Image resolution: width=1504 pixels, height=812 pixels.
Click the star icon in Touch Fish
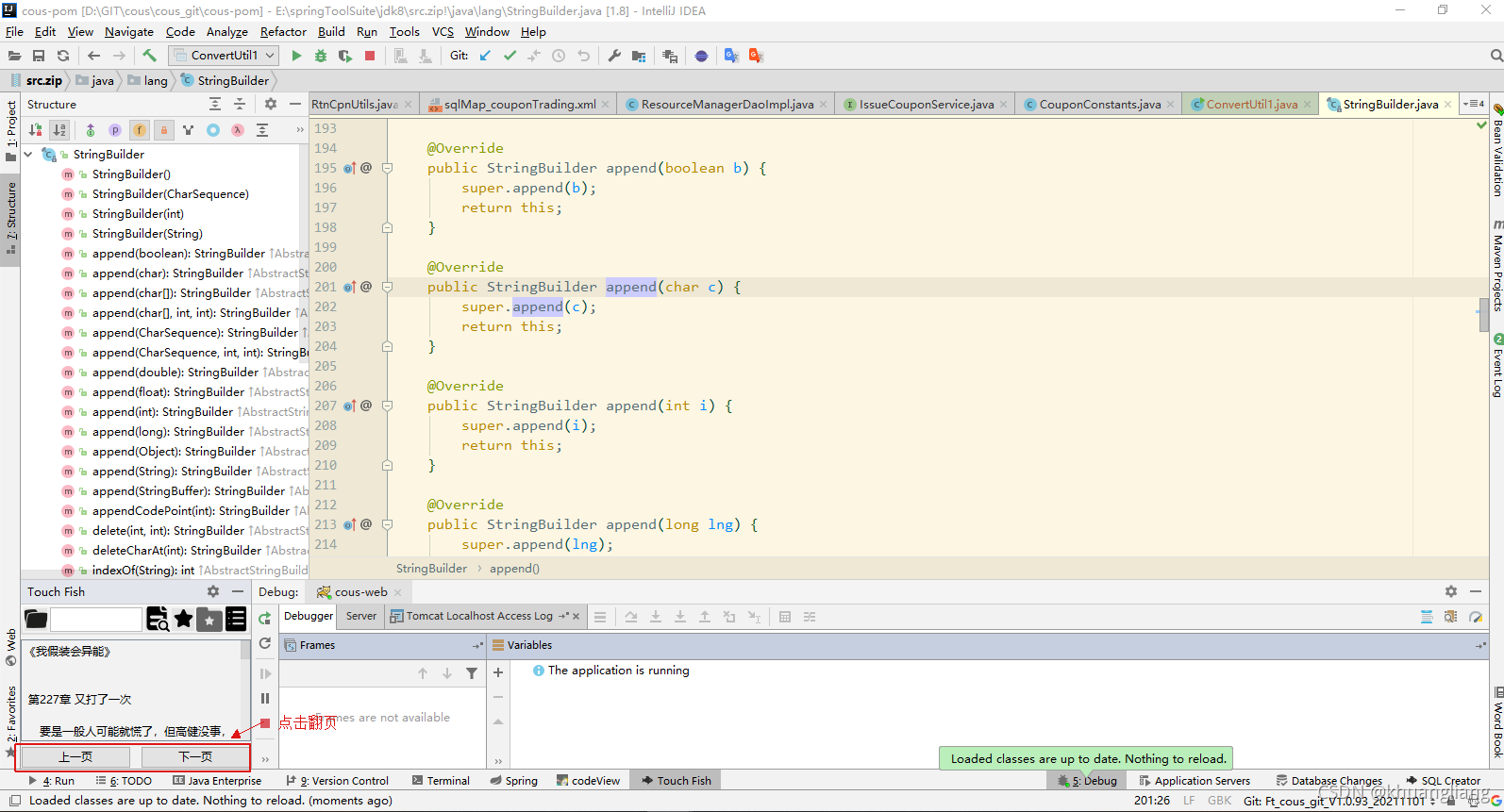pyautogui.click(x=184, y=619)
